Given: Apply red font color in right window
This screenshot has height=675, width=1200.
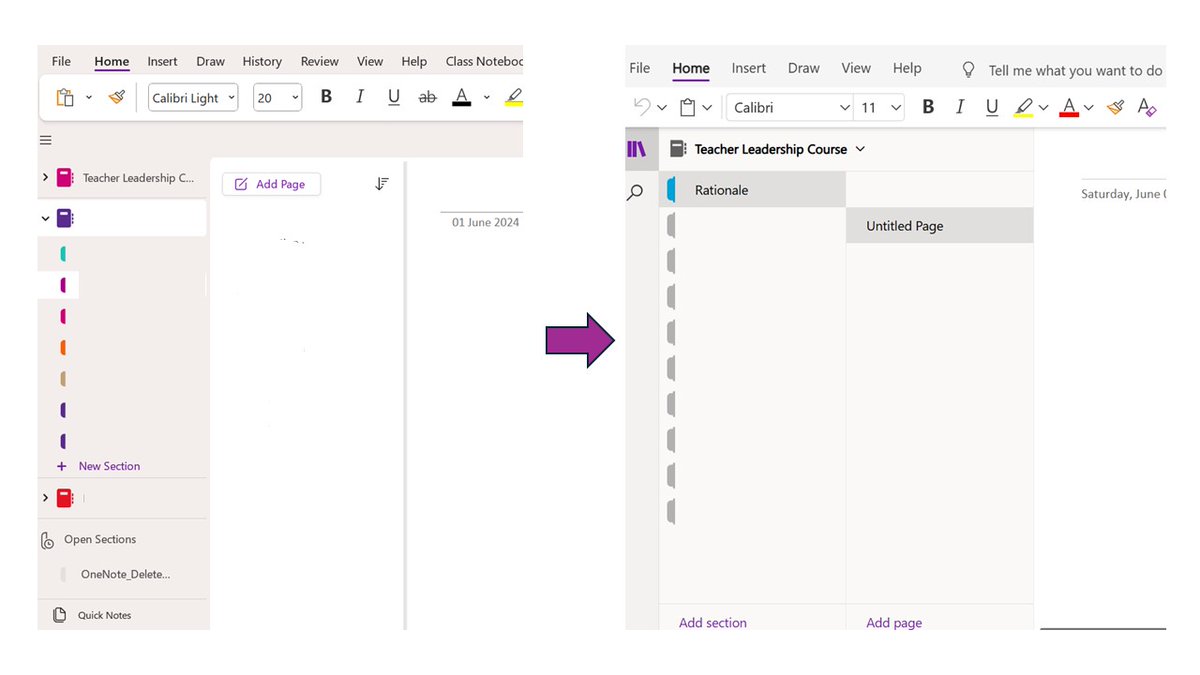Looking at the screenshot, I should [1069, 107].
